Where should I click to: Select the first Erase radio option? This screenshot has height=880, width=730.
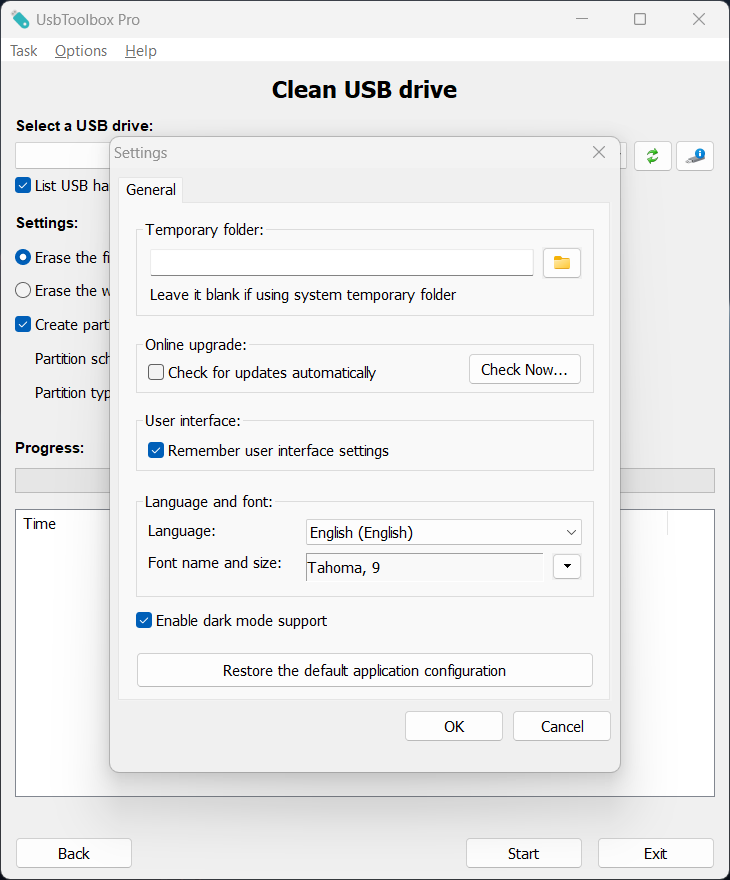(23, 258)
